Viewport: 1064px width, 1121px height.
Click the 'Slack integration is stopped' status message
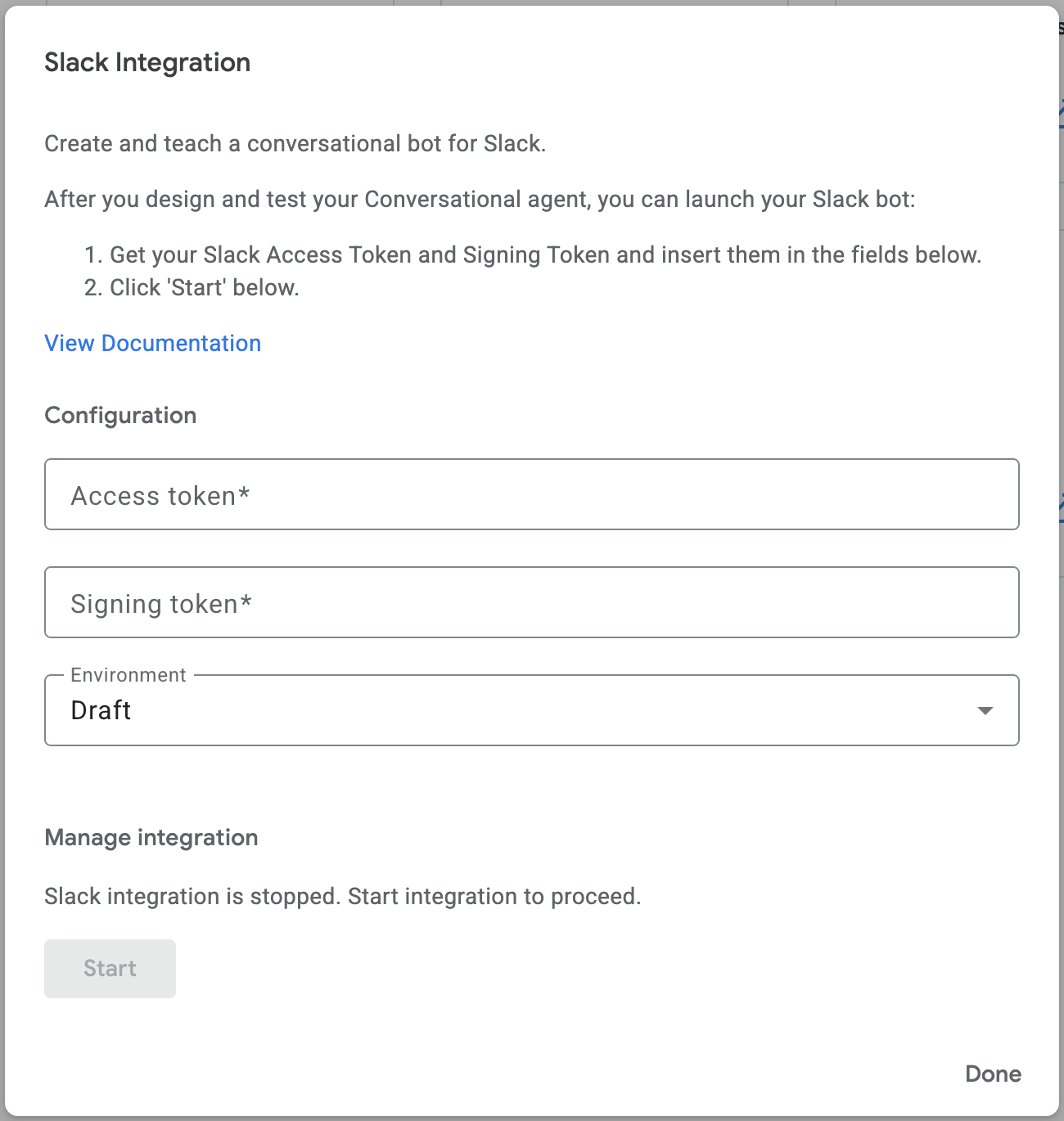pyautogui.click(x=342, y=896)
